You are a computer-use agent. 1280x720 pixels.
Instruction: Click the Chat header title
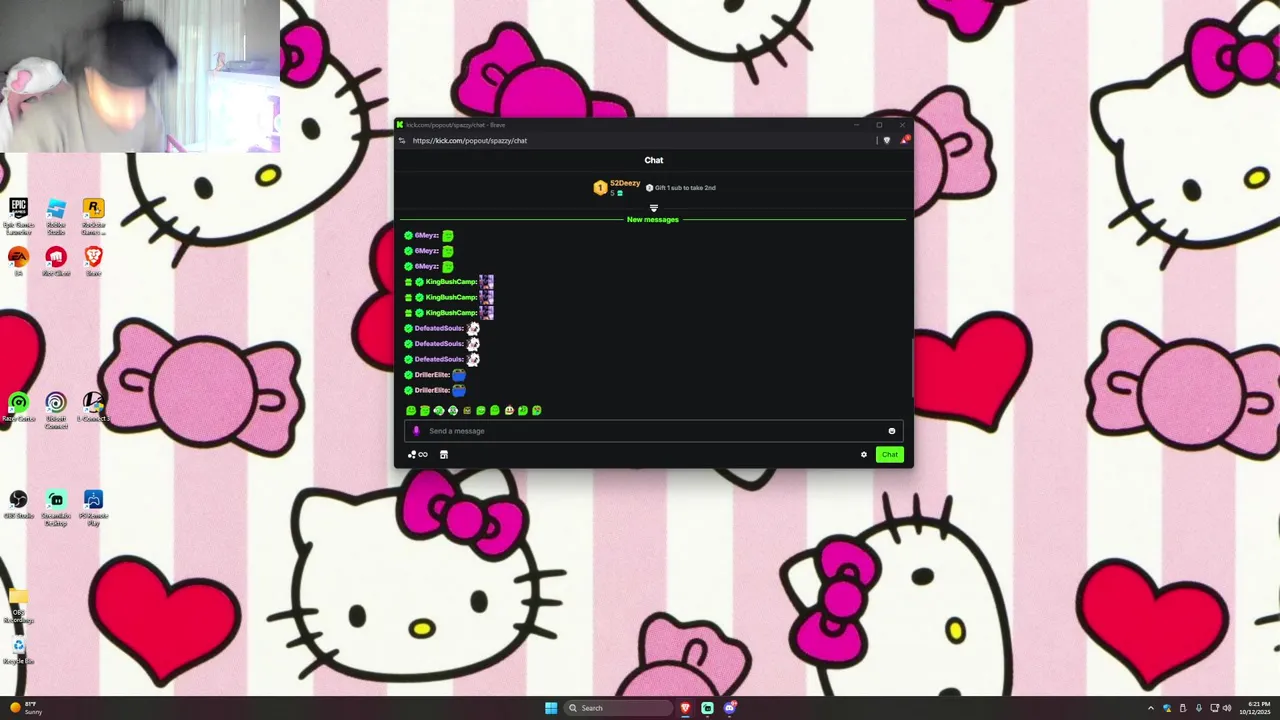click(x=654, y=160)
